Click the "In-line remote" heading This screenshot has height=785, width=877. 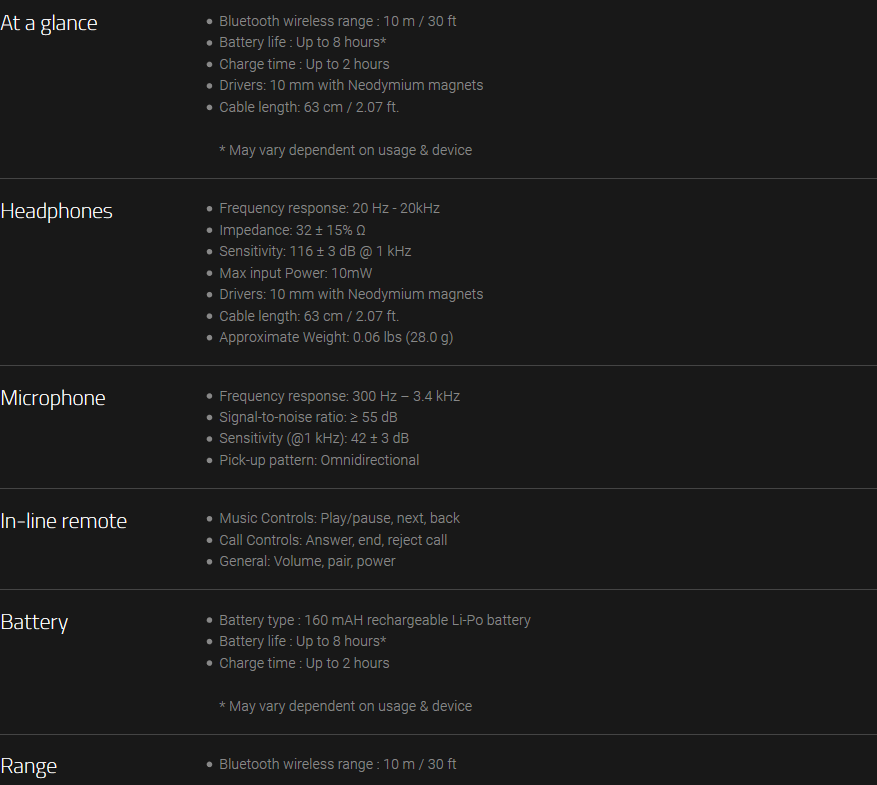point(63,521)
